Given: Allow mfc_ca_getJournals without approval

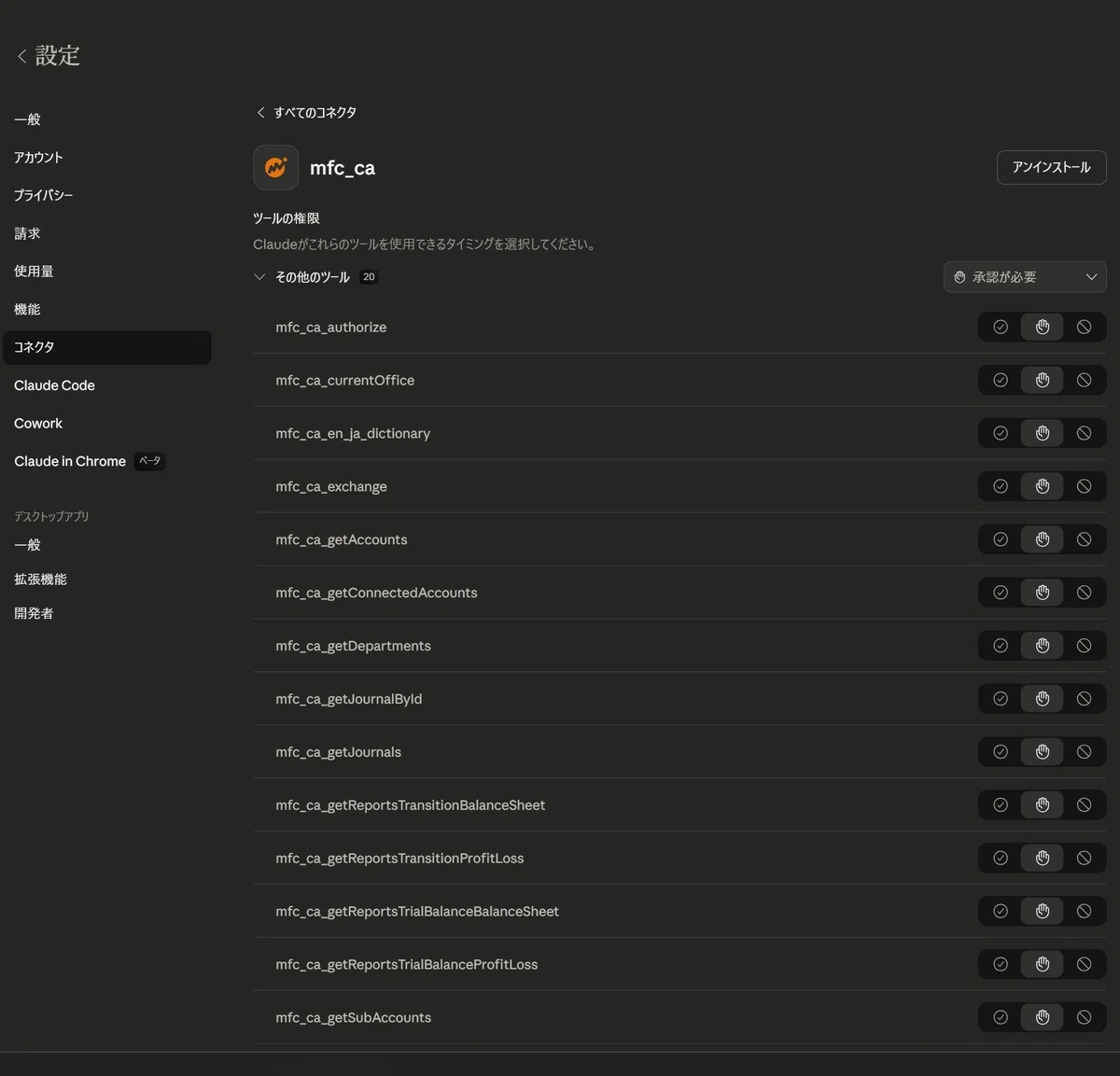Looking at the screenshot, I should click(x=1001, y=752).
